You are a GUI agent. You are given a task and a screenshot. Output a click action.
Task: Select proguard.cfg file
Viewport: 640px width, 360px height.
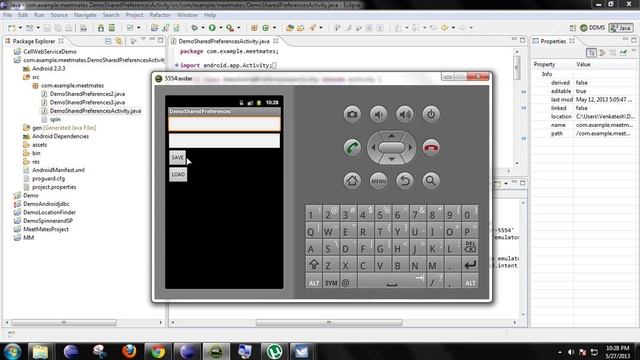tap(49, 178)
